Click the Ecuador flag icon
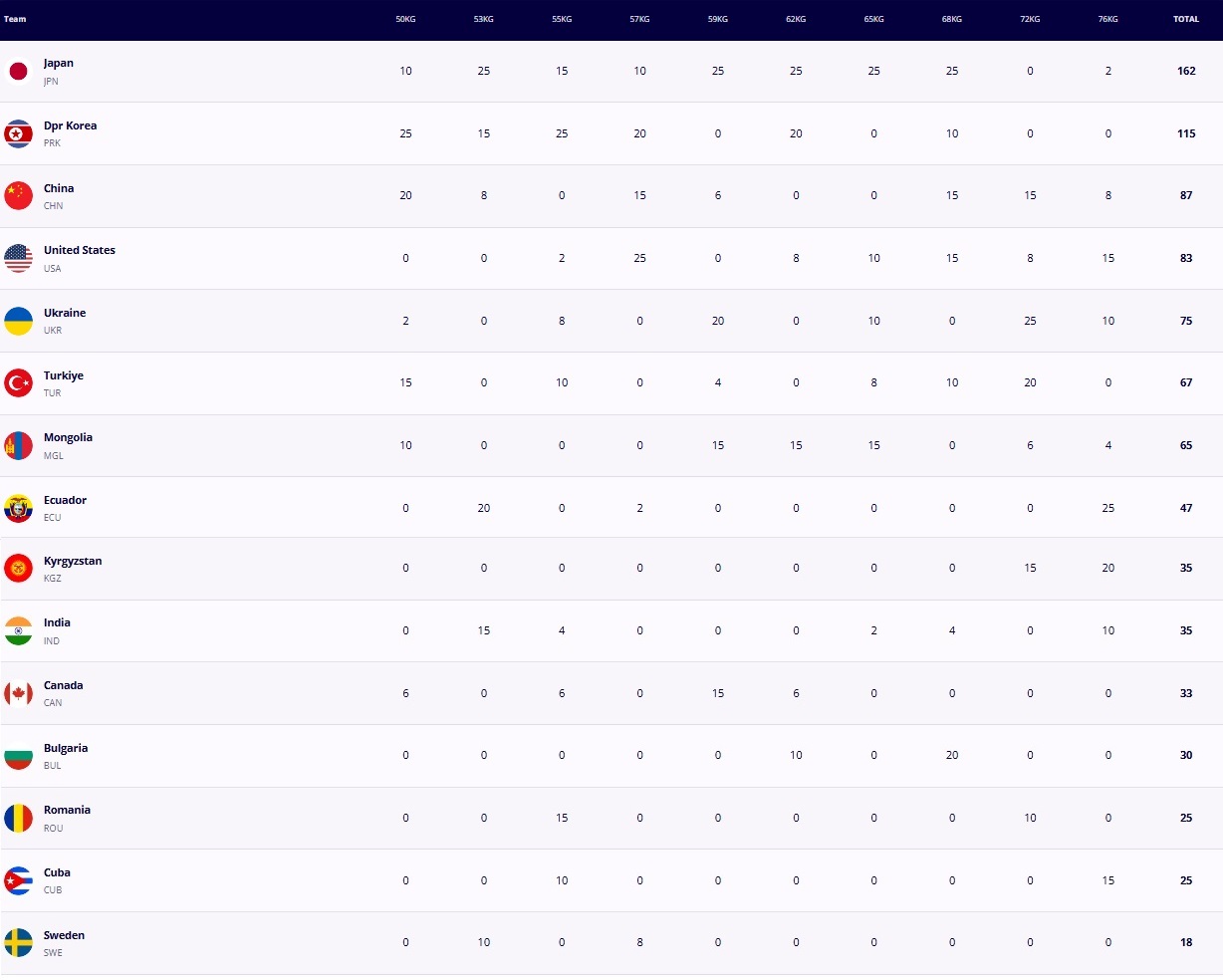The width and height of the screenshot is (1223, 980). click(18, 508)
